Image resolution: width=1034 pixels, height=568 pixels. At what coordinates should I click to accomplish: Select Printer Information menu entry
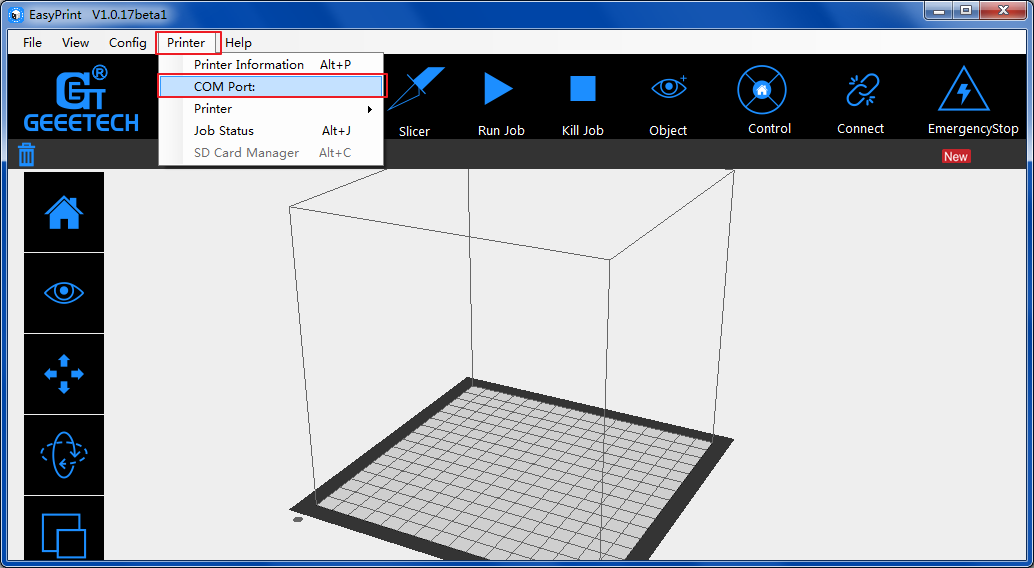pos(249,65)
